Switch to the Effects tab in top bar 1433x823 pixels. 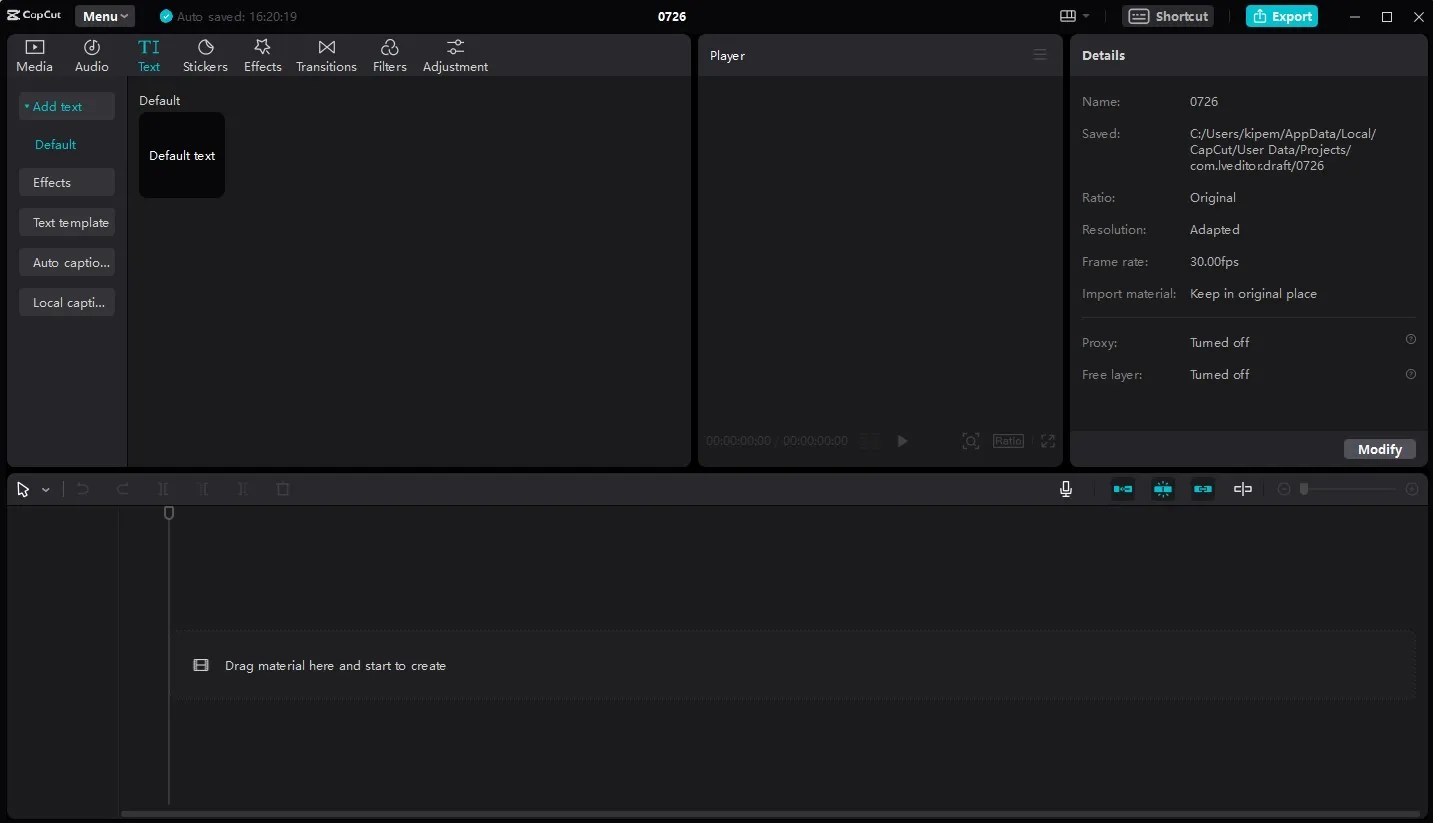coord(263,56)
